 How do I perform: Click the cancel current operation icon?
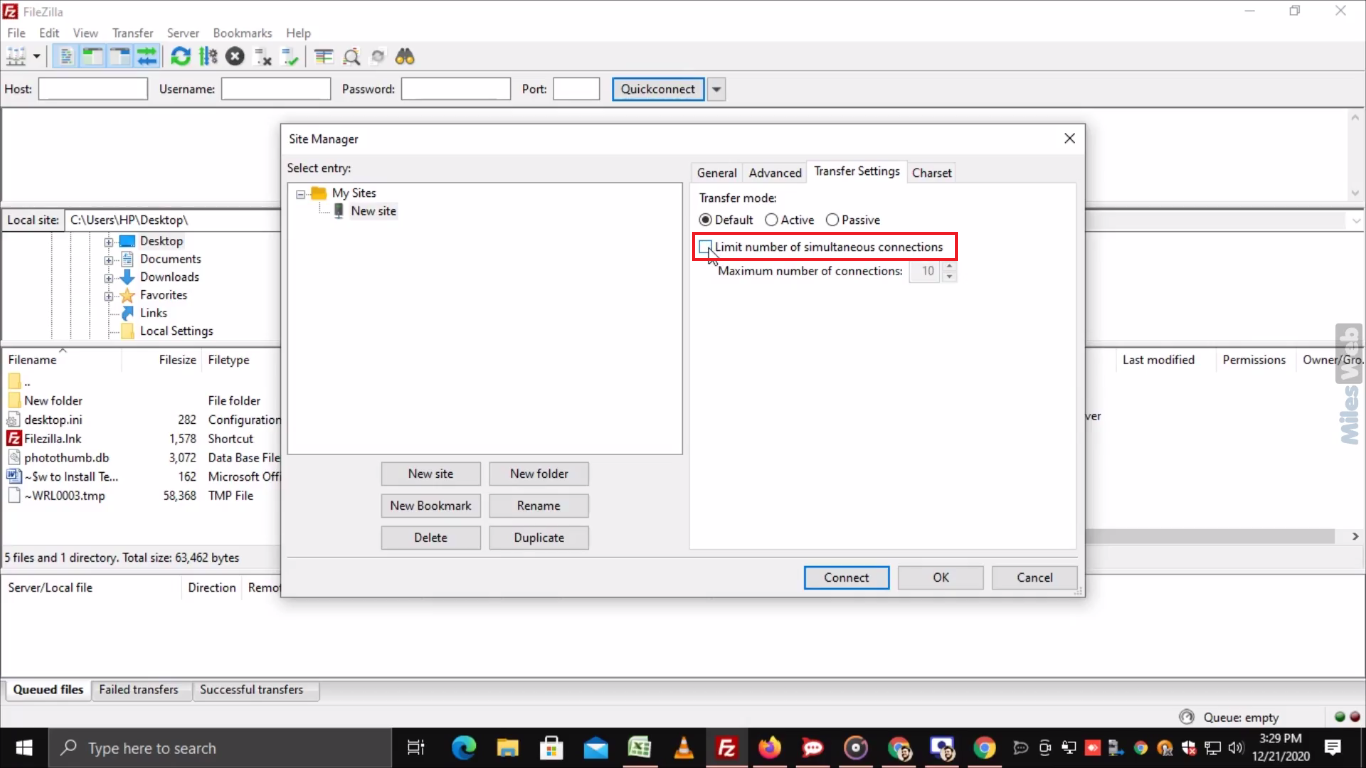point(235,57)
